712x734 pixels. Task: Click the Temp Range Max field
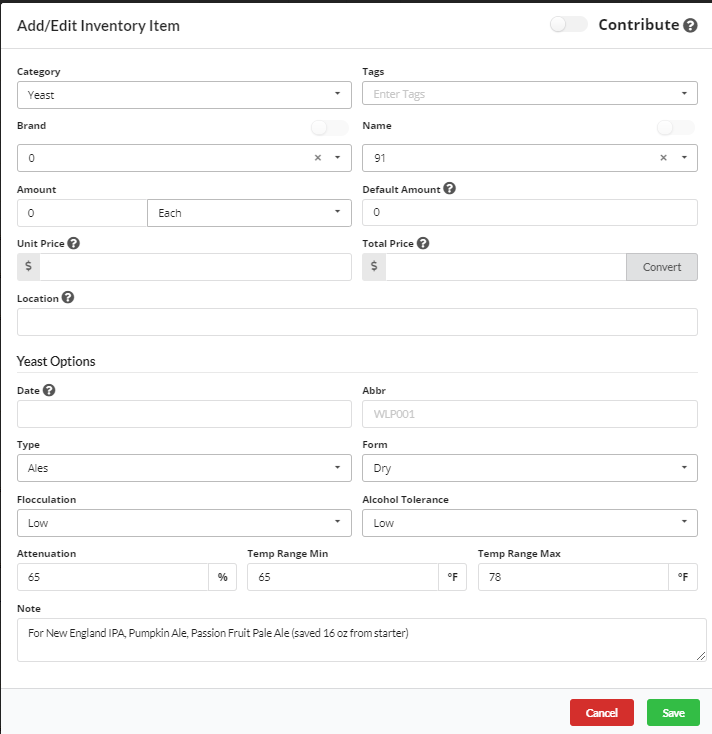573,577
